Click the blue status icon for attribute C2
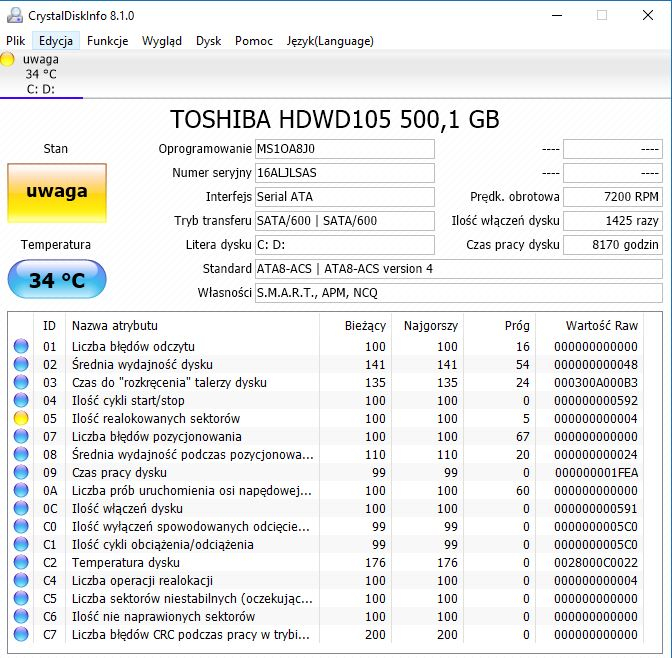 21,562
